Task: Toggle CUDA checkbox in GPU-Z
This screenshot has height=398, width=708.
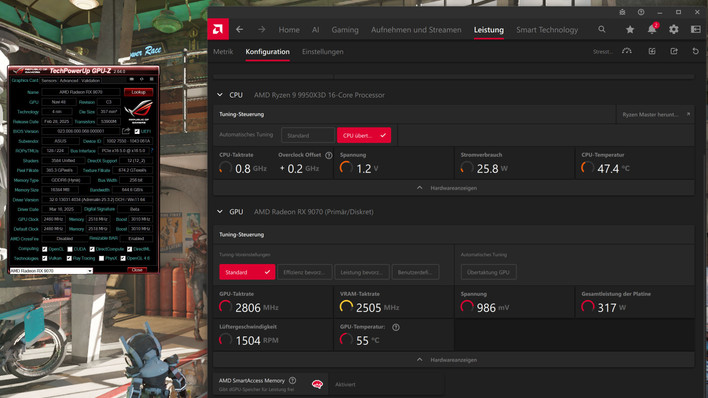Action: point(70,249)
